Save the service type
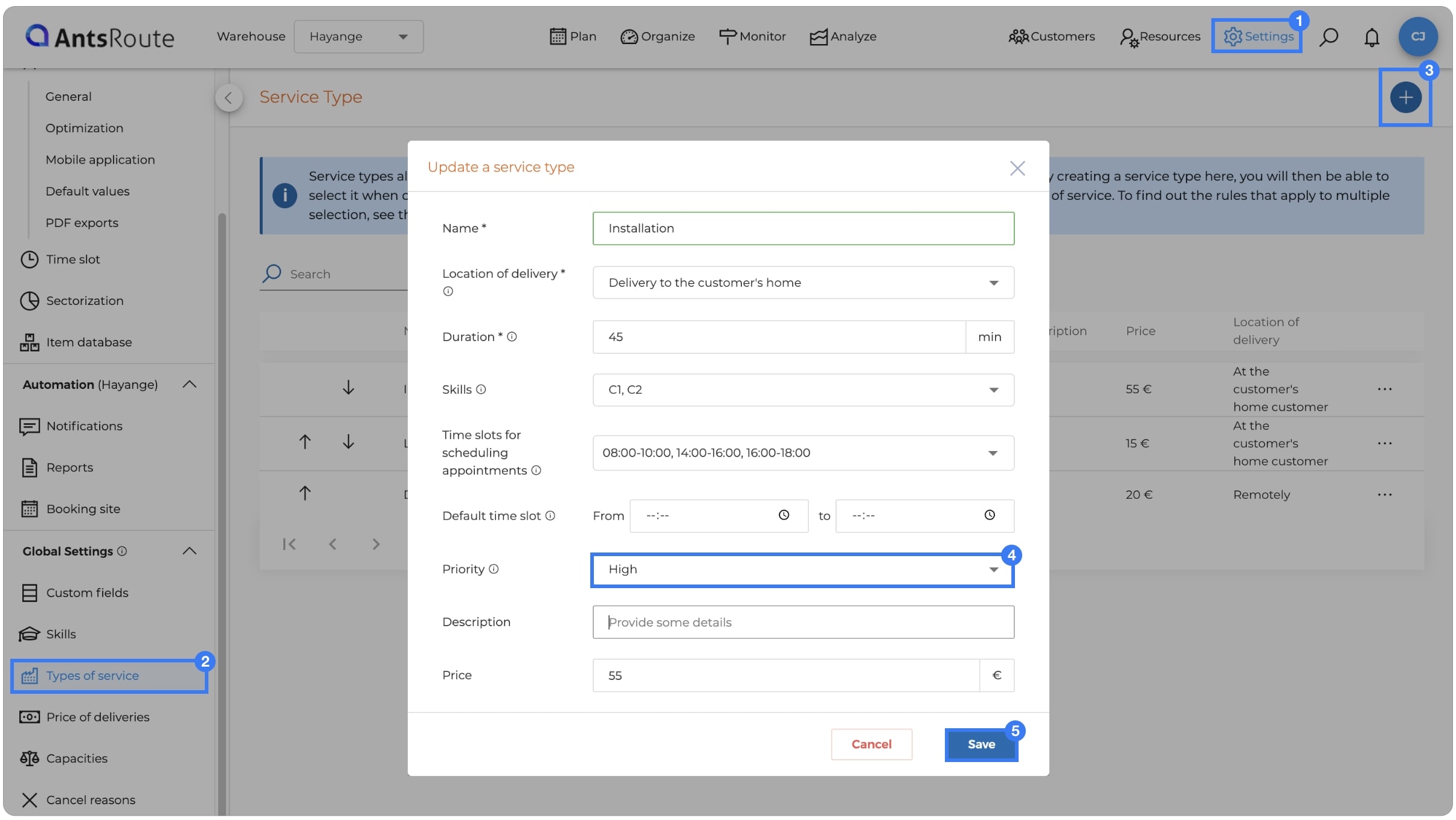This screenshot has height=820, width=1456. [x=981, y=744]
